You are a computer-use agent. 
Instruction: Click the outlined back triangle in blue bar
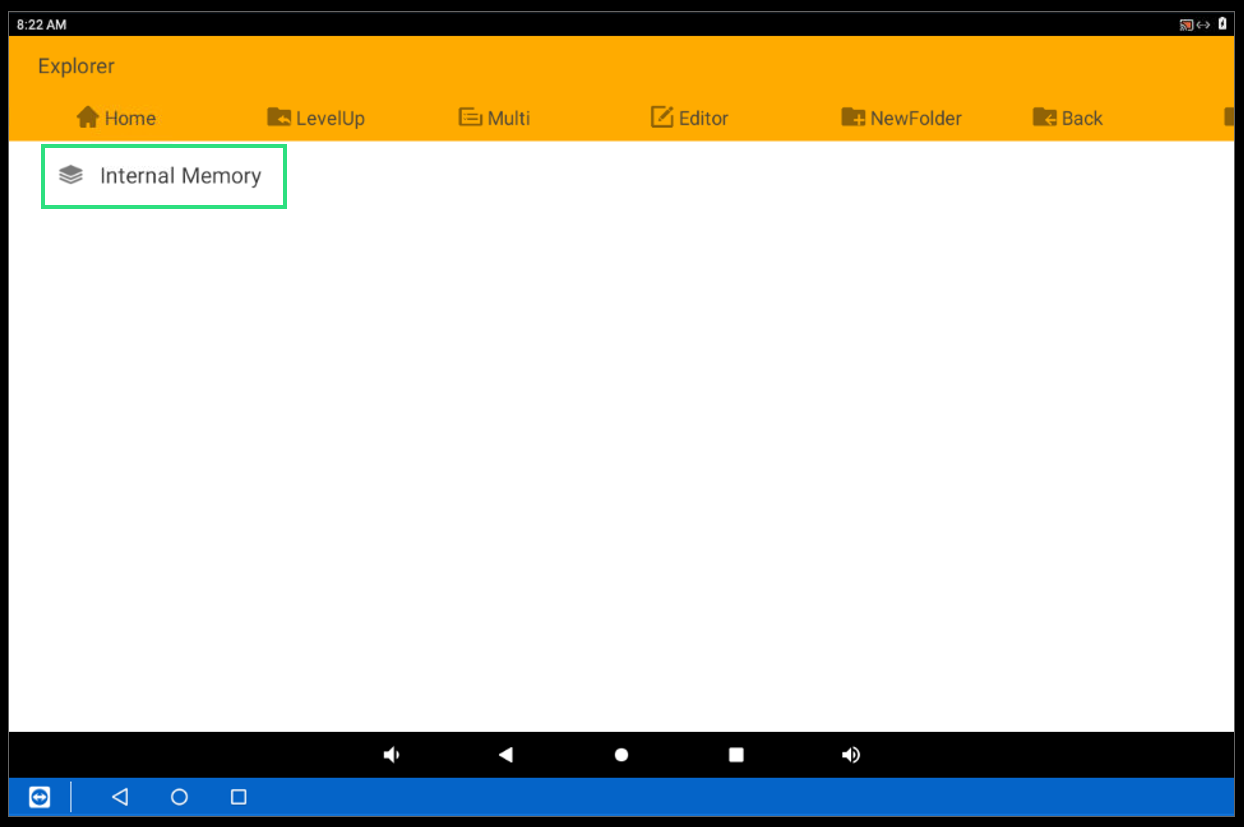(120, 797)
